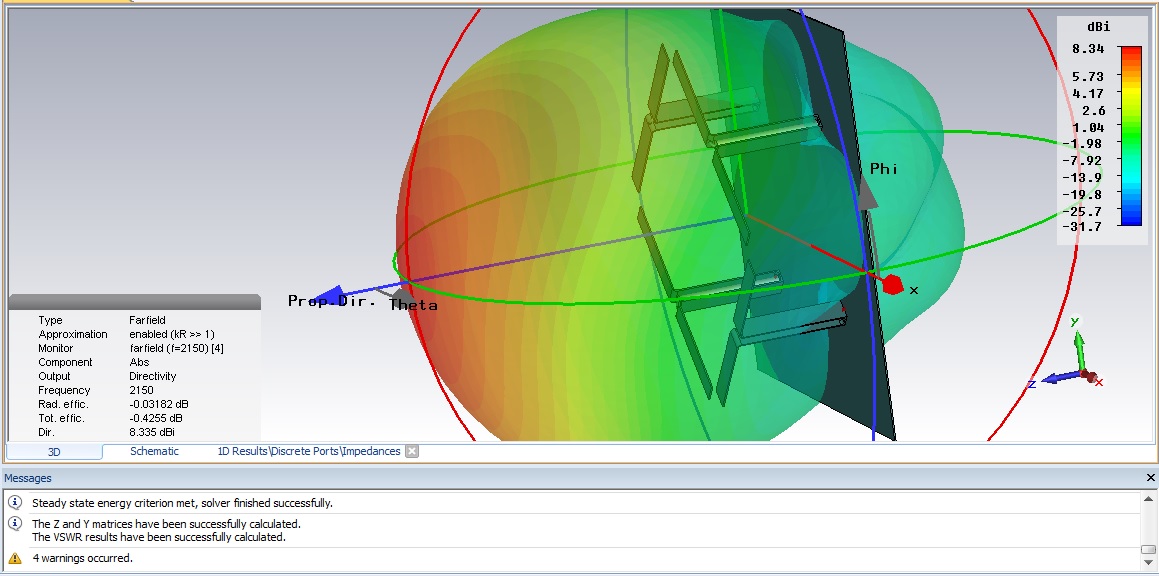The image size is (1159, 576).
Task: Click the 4 warnings occurred message
Action: tap(83, 558)
